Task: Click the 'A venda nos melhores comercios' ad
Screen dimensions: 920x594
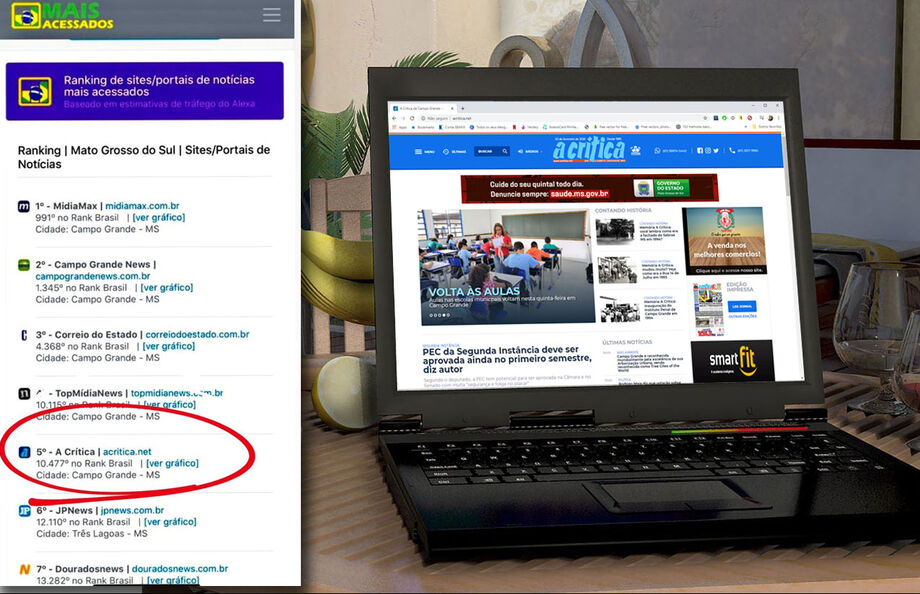Action: click(x=725, y=241)
